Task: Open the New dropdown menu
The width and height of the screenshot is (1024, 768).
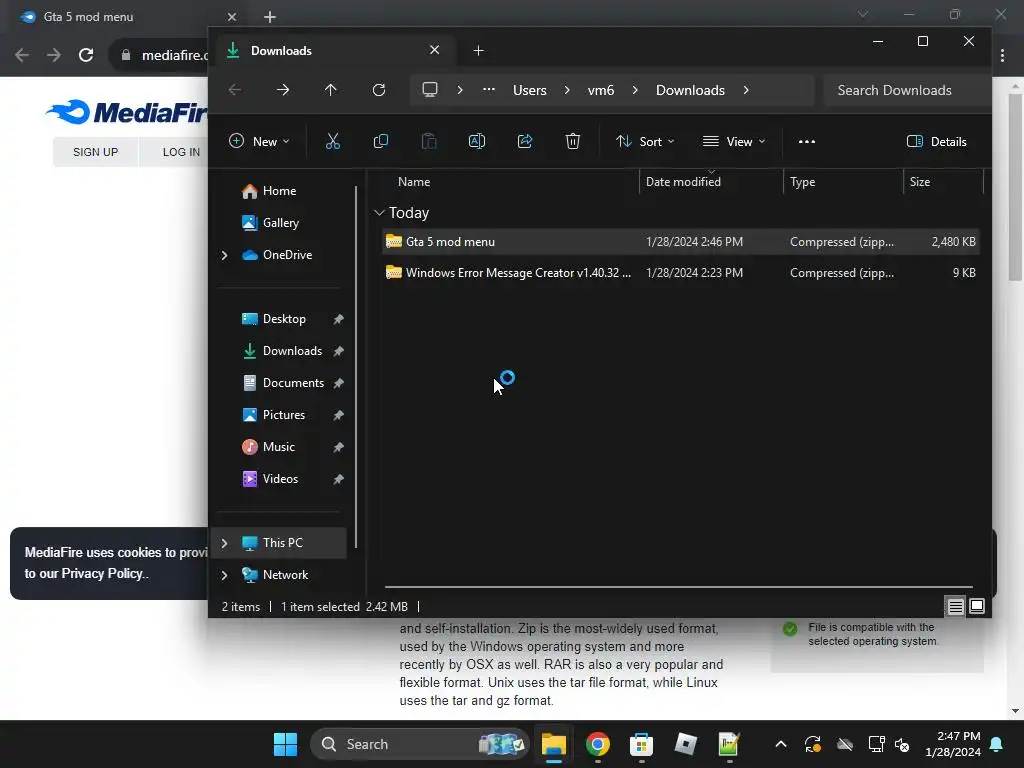Action: 259,141
